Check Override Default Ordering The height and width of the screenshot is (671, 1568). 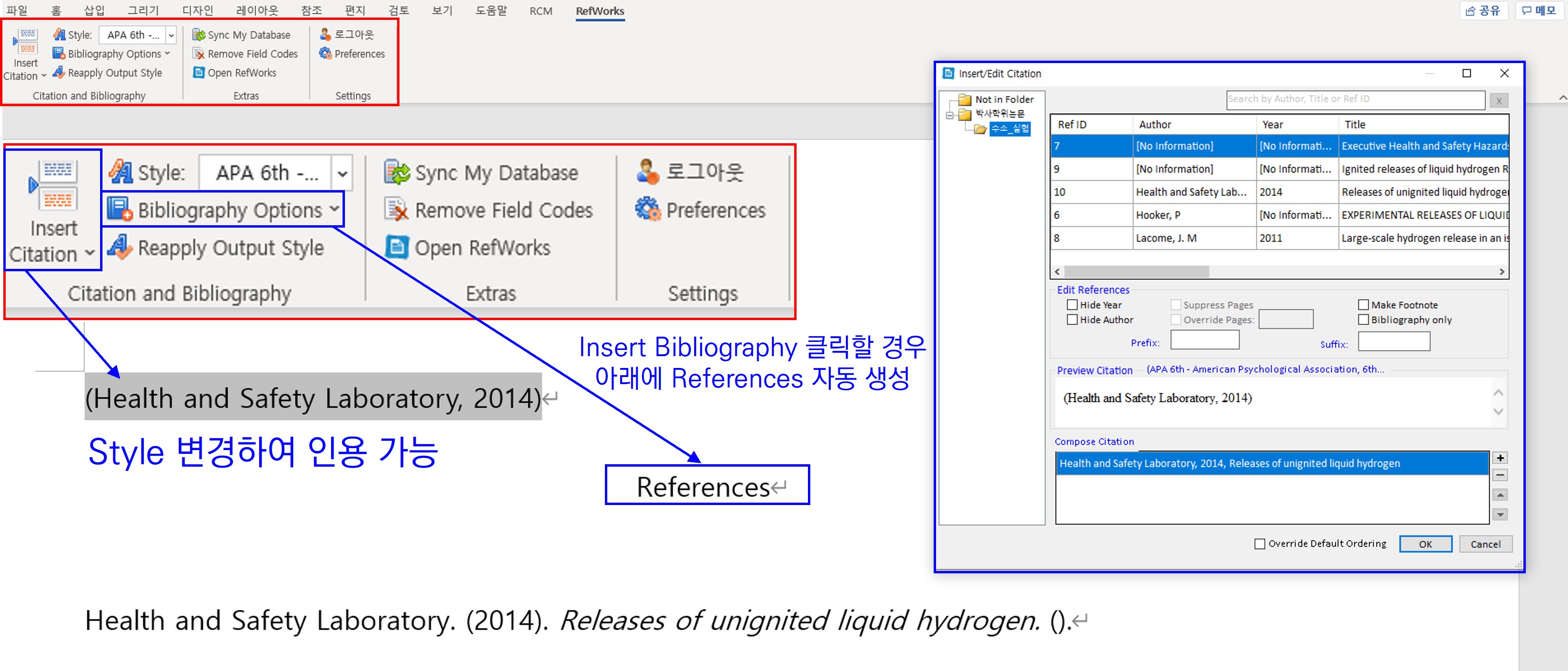1260,544
